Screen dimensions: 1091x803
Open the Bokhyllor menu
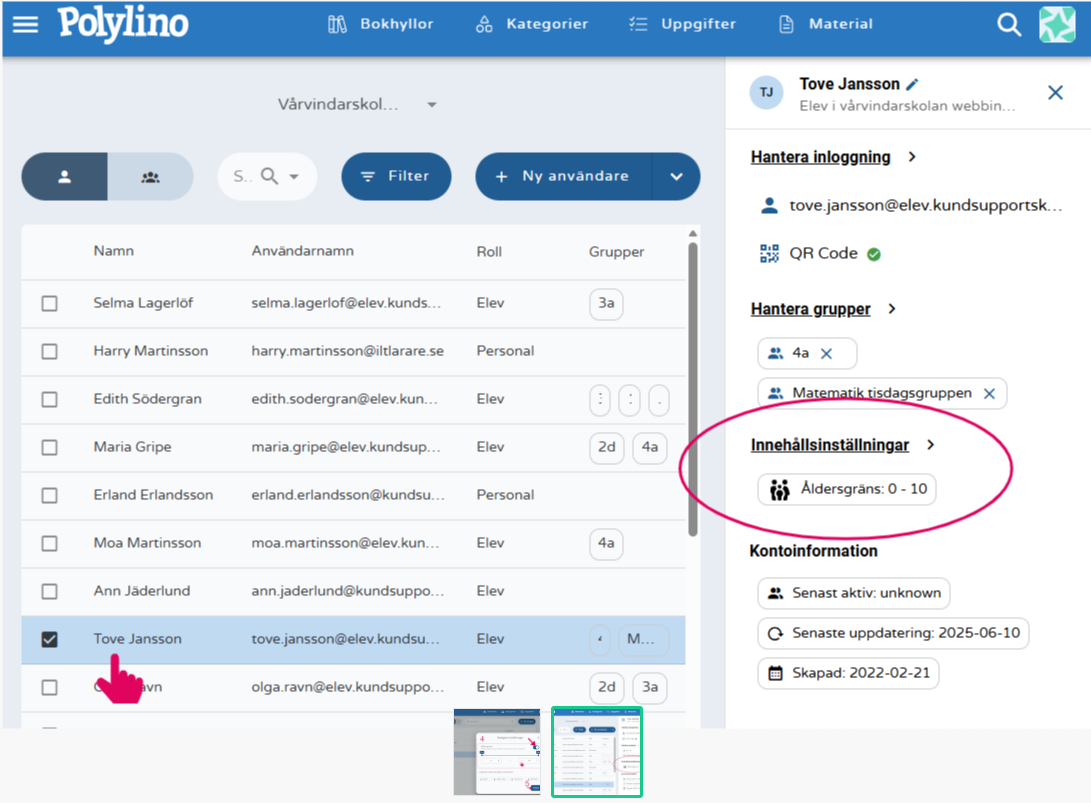(380, 24)
